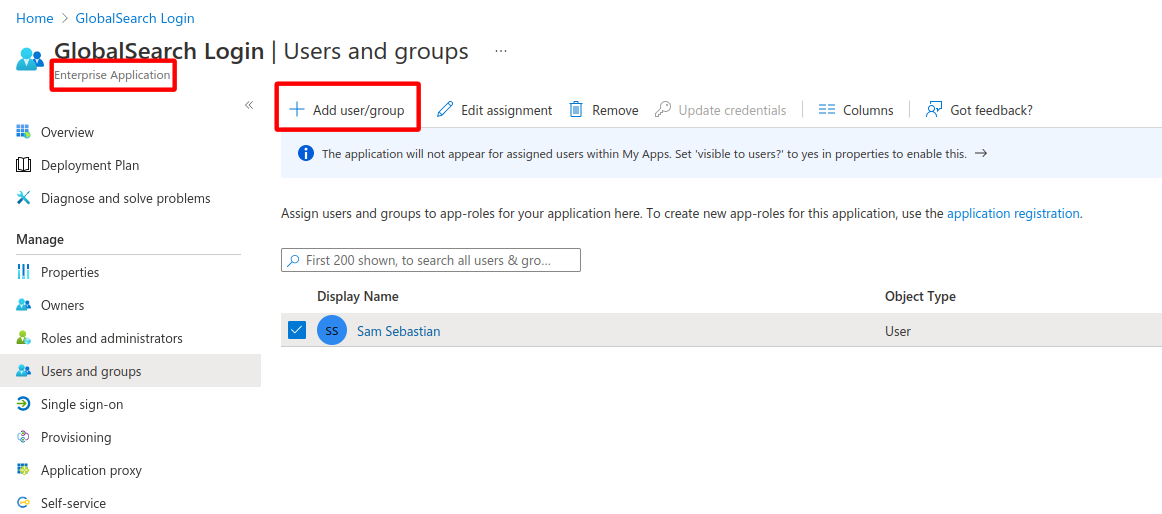Screen dimensions: 1162x514
Task: Click the Users and groups sidebar icon
Action: tap(23, 371)
